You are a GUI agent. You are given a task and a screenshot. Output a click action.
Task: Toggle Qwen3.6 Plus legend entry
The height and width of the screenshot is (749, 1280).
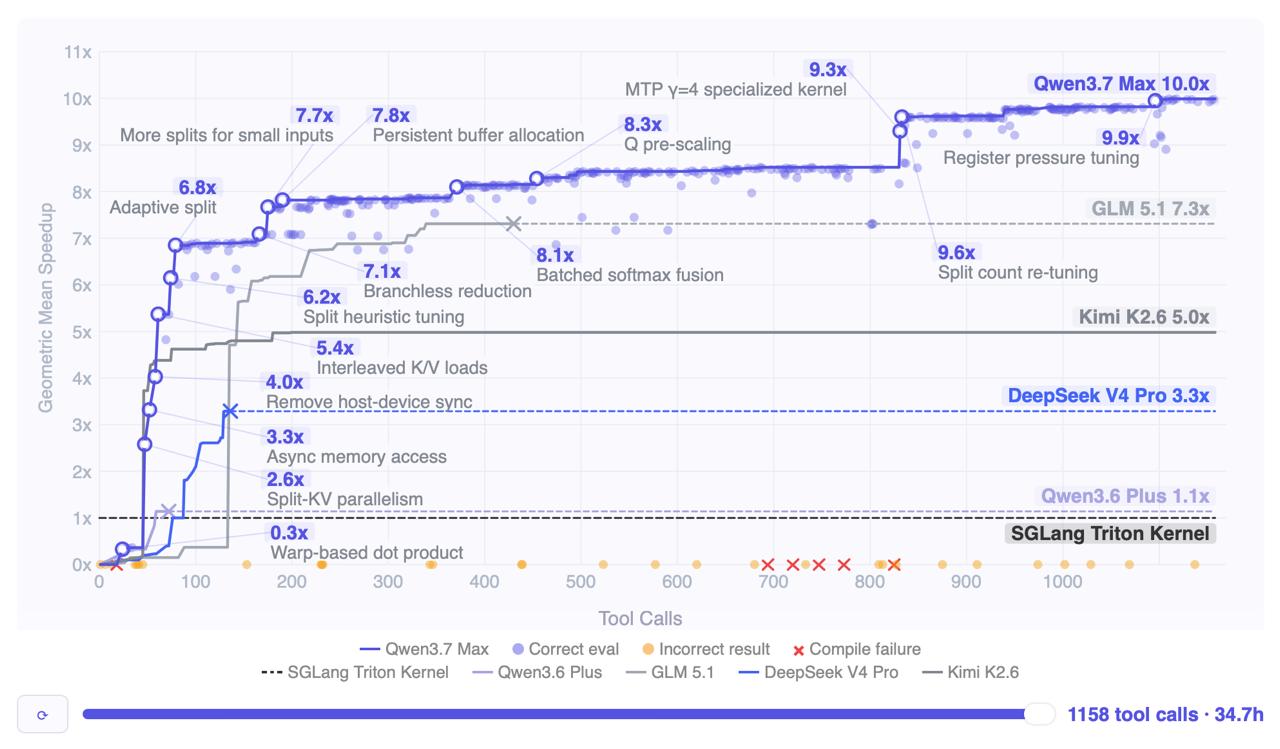click(535, 672)
